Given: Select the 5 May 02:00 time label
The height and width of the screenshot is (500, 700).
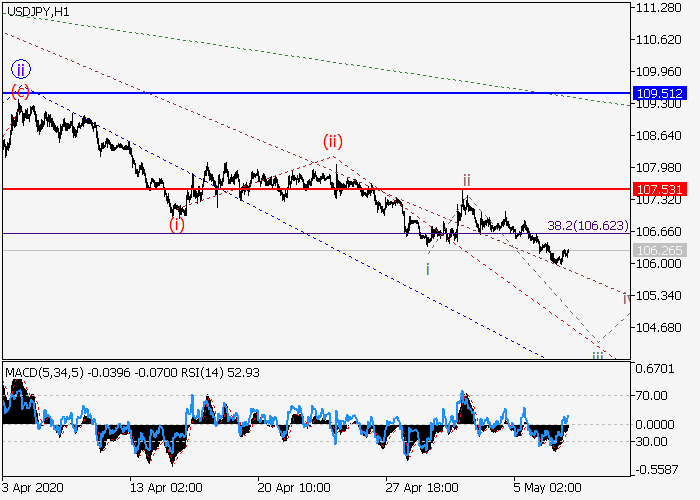Looking at the screenshot, I should (546, 489).
